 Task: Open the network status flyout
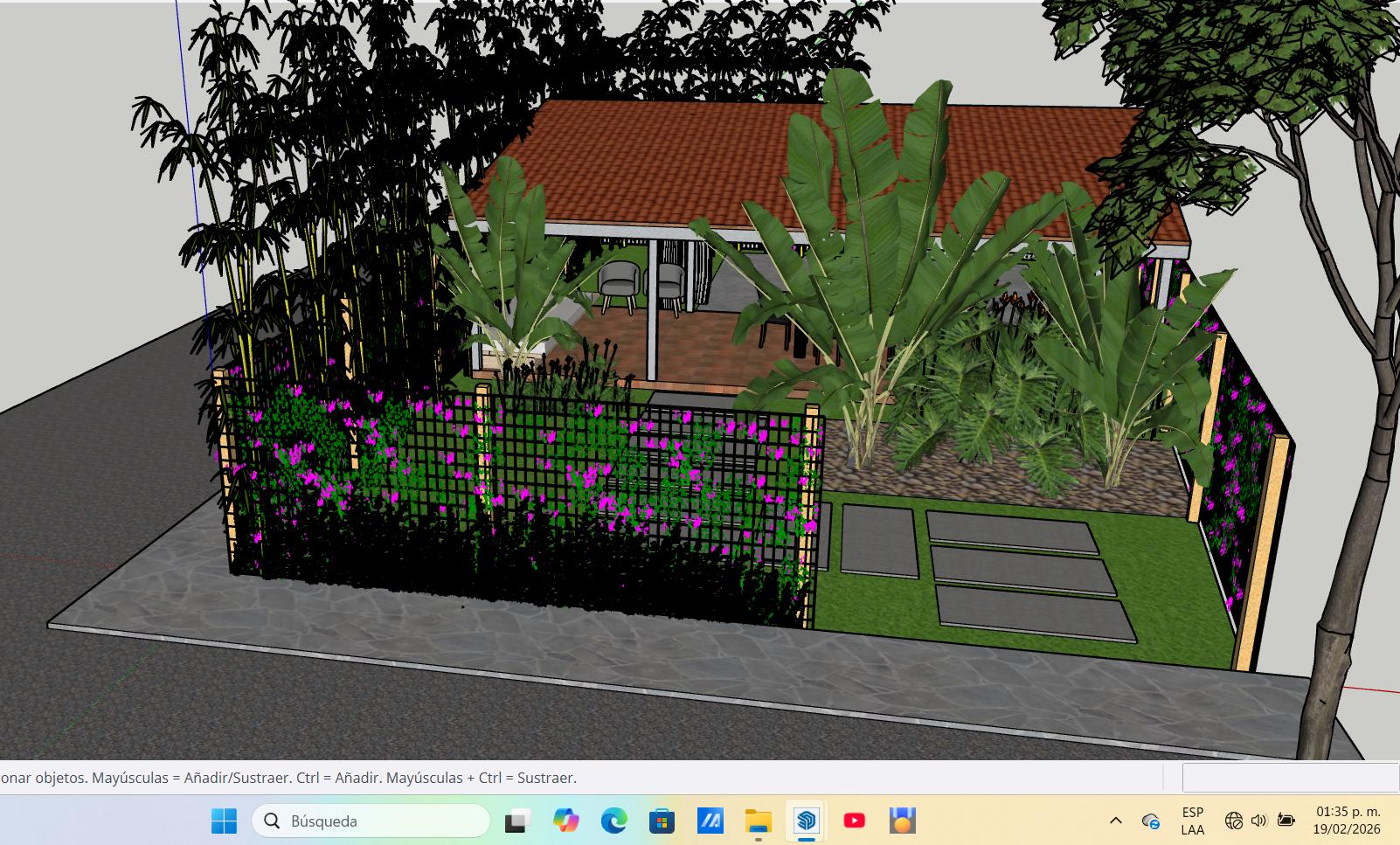tap(1233, 821)
